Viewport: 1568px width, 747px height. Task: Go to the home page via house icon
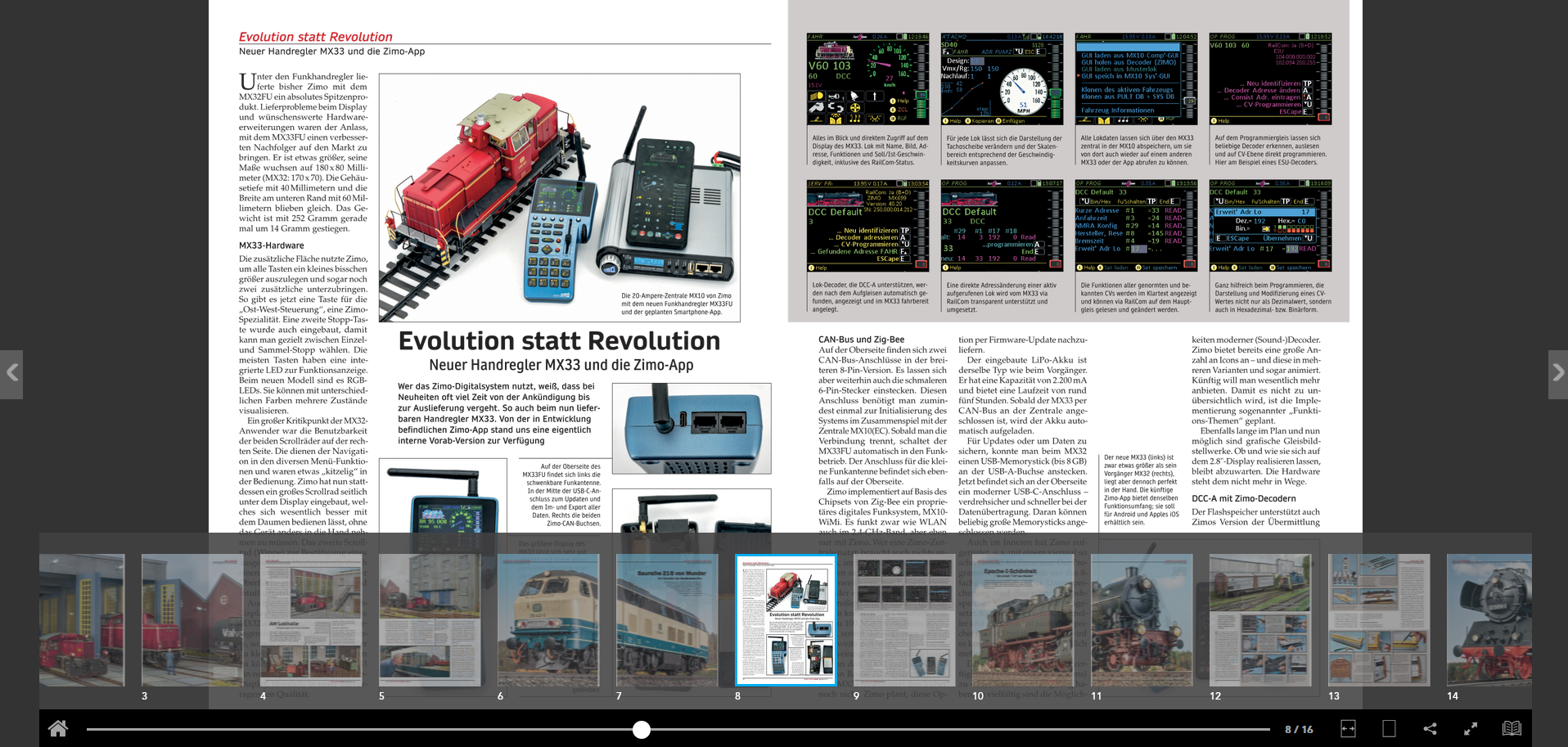pyautogui.click(x=58, y=728)
